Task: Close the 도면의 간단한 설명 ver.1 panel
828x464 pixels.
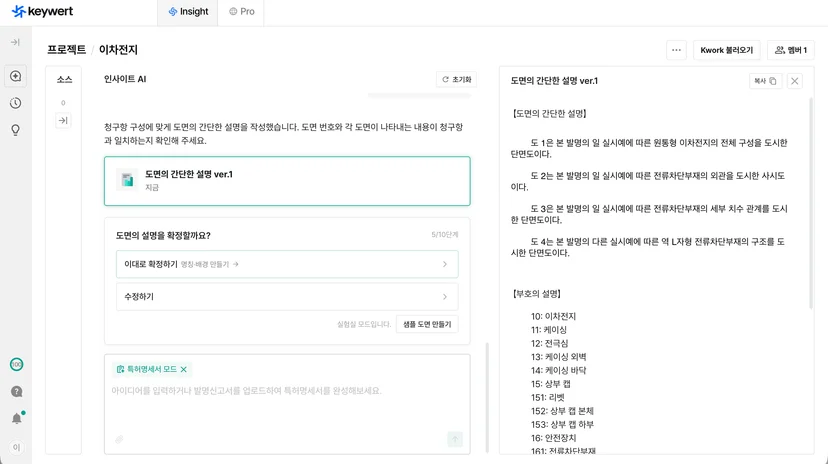Action: [795, 81]
